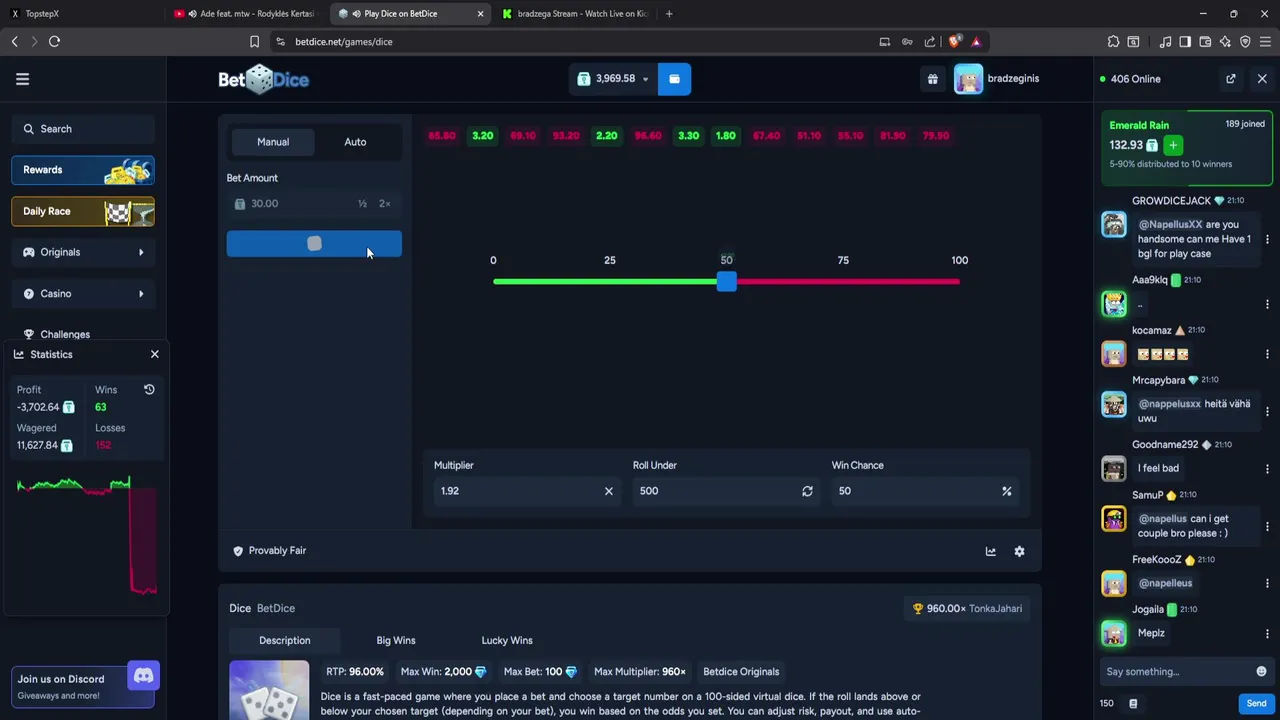Close the Play Dice browser tab
This screenshot has height=720, width=1280.
pyautogui.click(x=480, y=14)
